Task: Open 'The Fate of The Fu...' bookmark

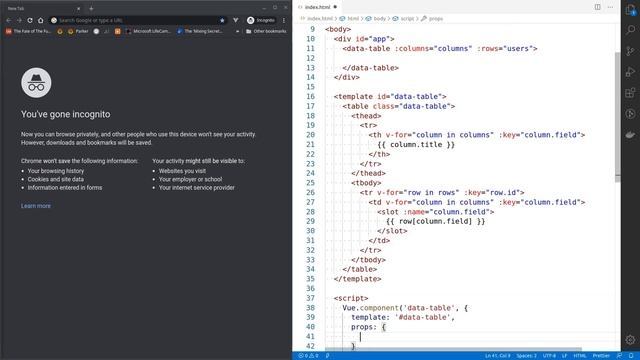Action: 29,31
